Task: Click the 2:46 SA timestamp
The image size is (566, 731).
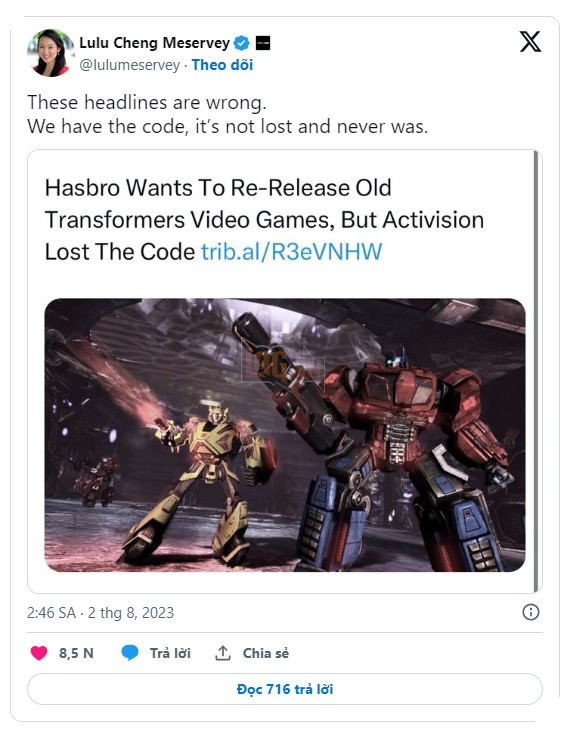Action: 51,612
